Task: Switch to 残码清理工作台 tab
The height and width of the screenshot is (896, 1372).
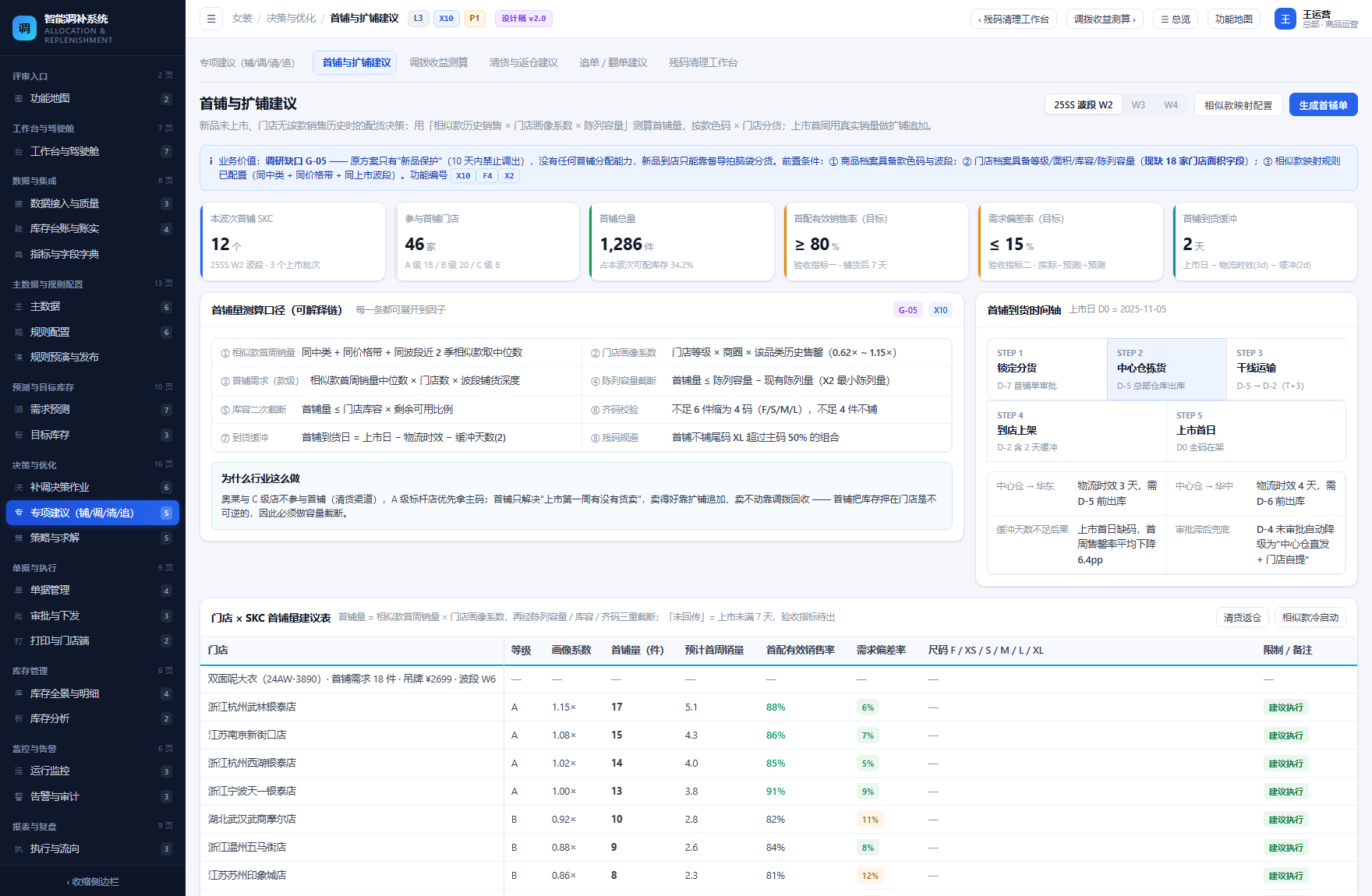Action: (x=703, y=63)
